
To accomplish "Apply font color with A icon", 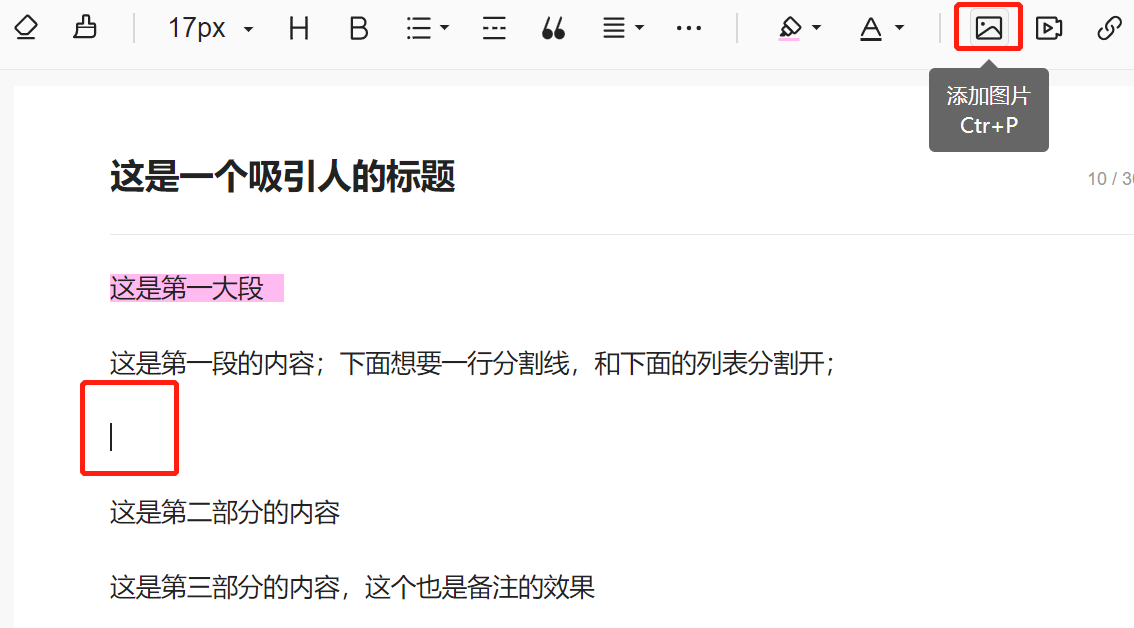I will 871,29.
